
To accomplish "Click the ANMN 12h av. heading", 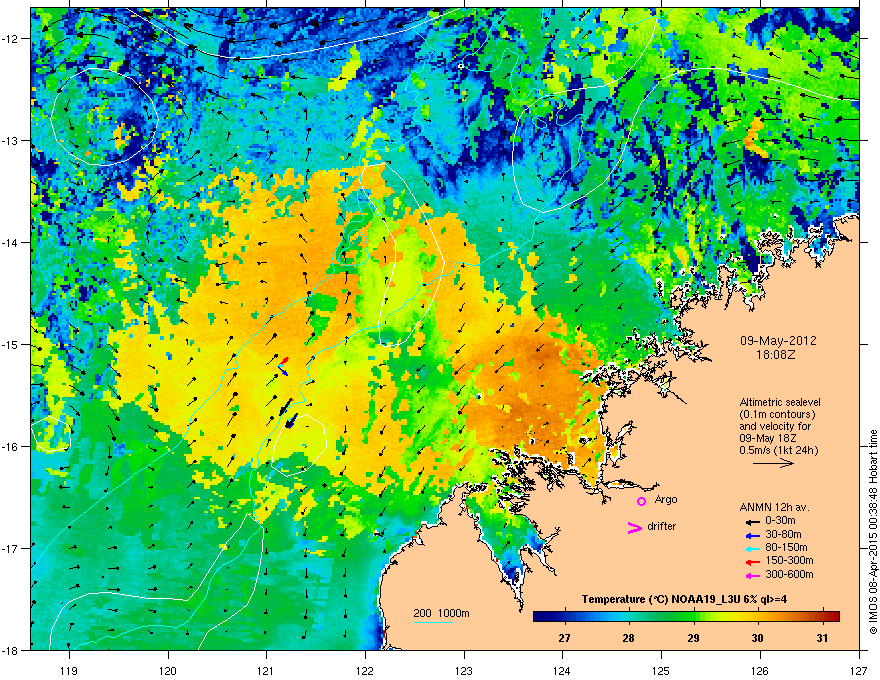I will [774, 507].
